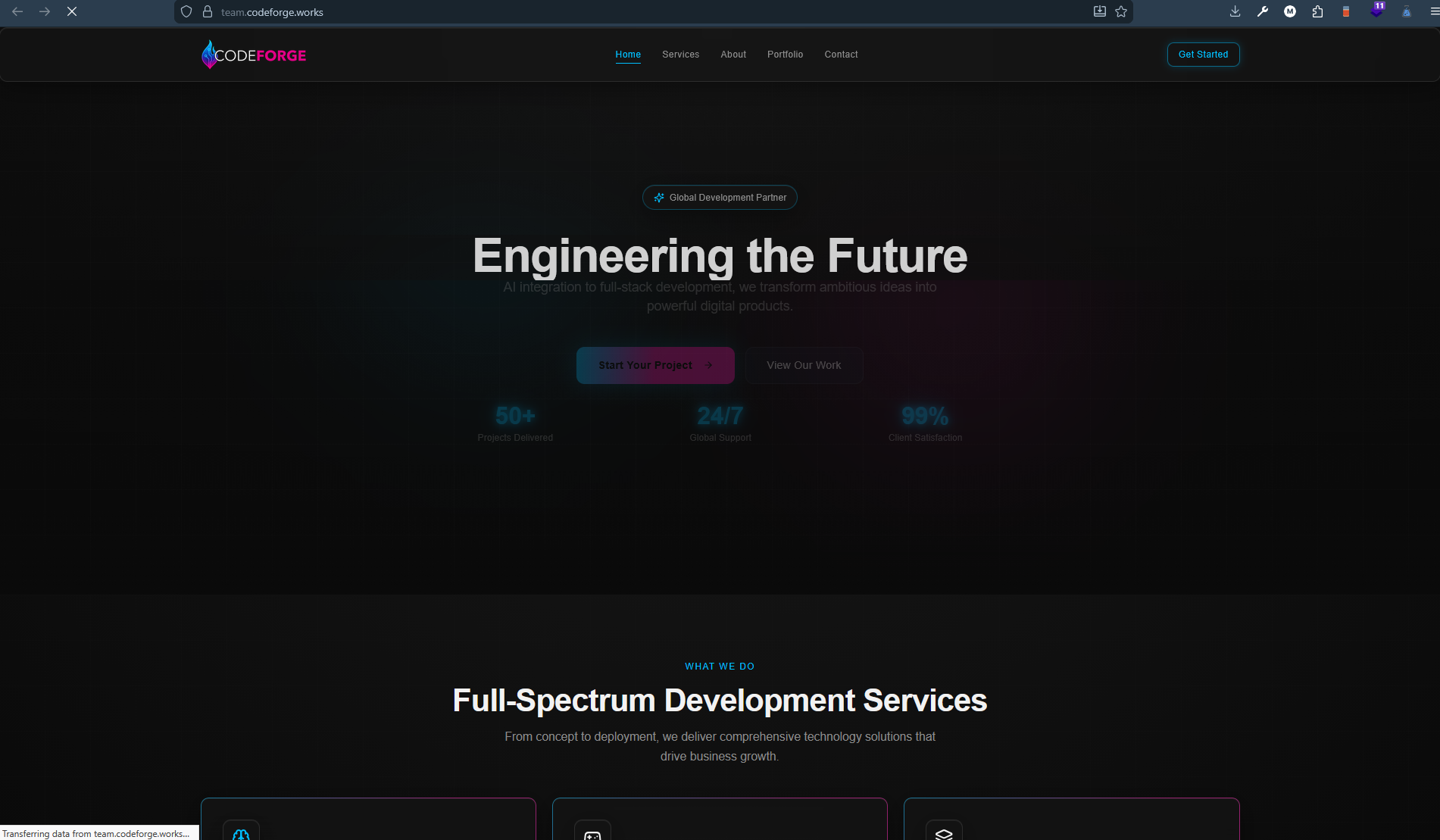Click the View Our Work link

(804, 364)
